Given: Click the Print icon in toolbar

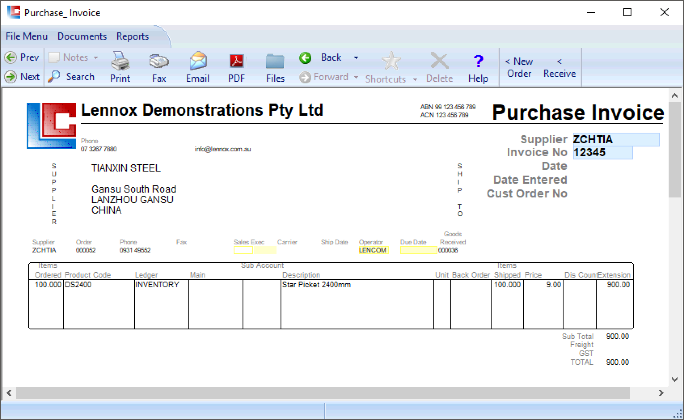Looking at the screenshot, I should (120, 67).
